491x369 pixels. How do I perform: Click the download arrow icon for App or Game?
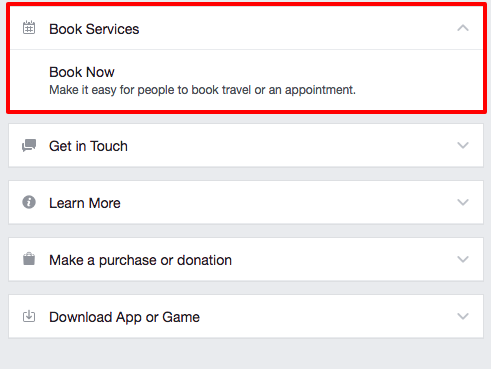(29, 316)
